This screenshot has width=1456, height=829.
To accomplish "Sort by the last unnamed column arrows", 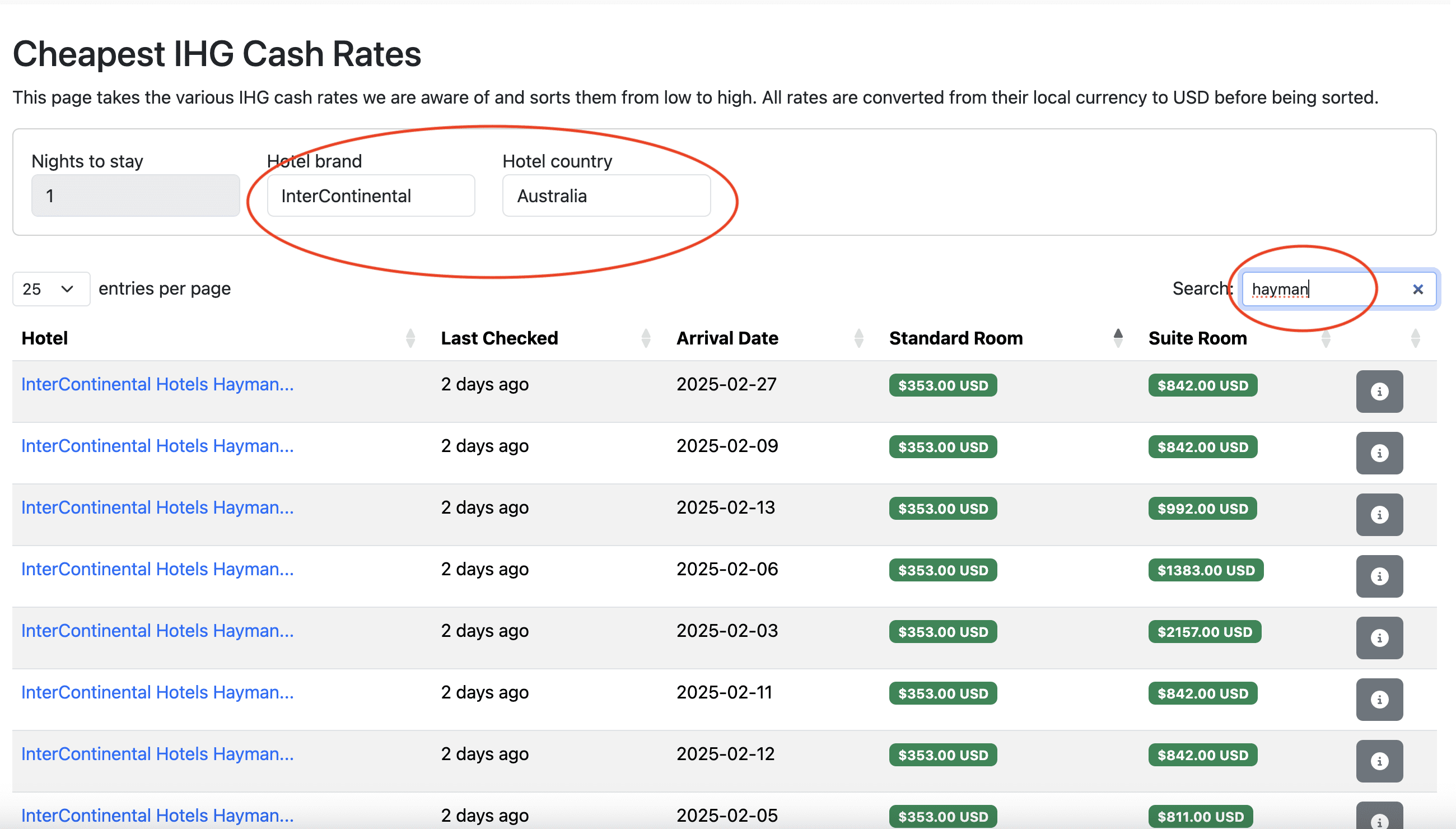I will [1416, 338].
